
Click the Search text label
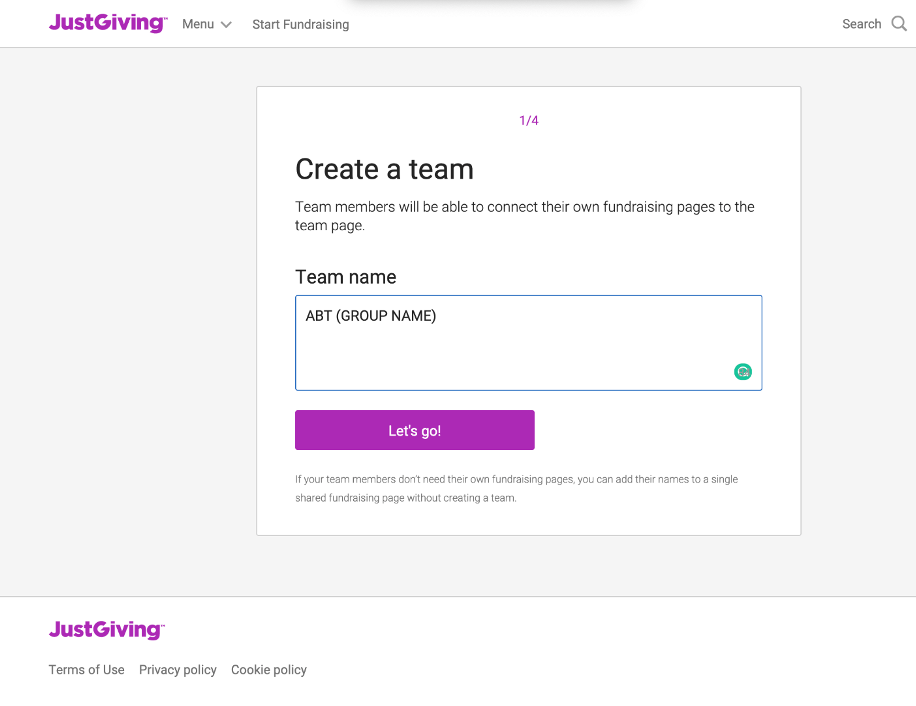(x=861, y=24)
